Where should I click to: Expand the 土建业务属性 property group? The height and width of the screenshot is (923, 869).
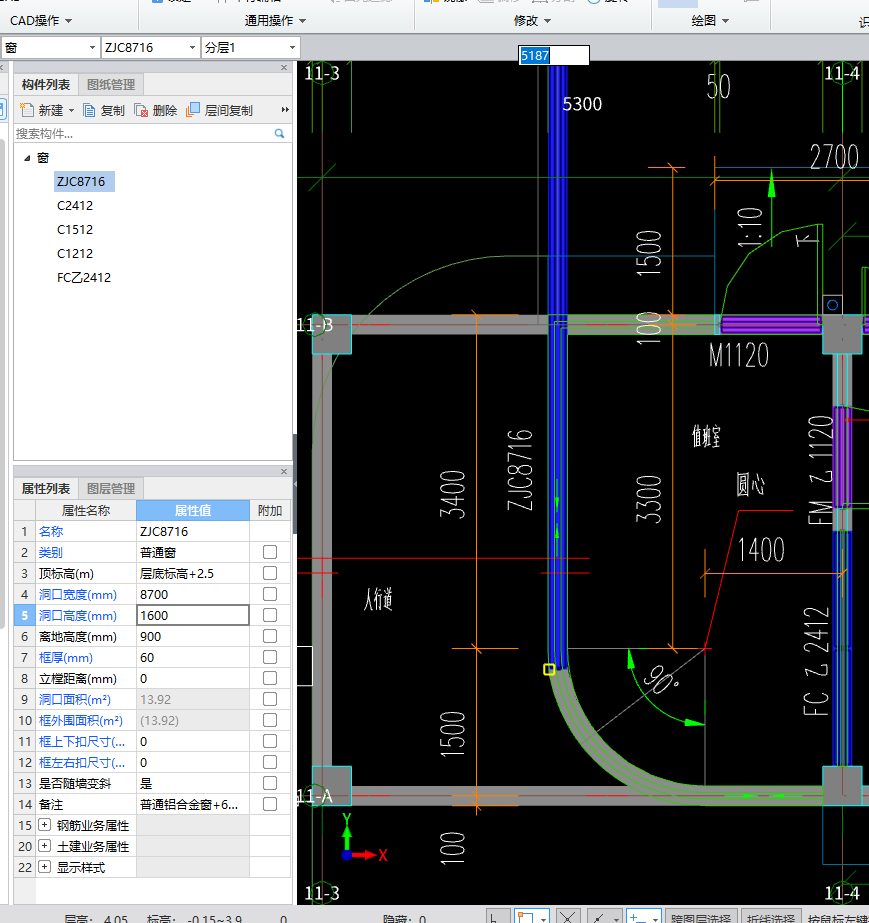click(x=44, y=846)
